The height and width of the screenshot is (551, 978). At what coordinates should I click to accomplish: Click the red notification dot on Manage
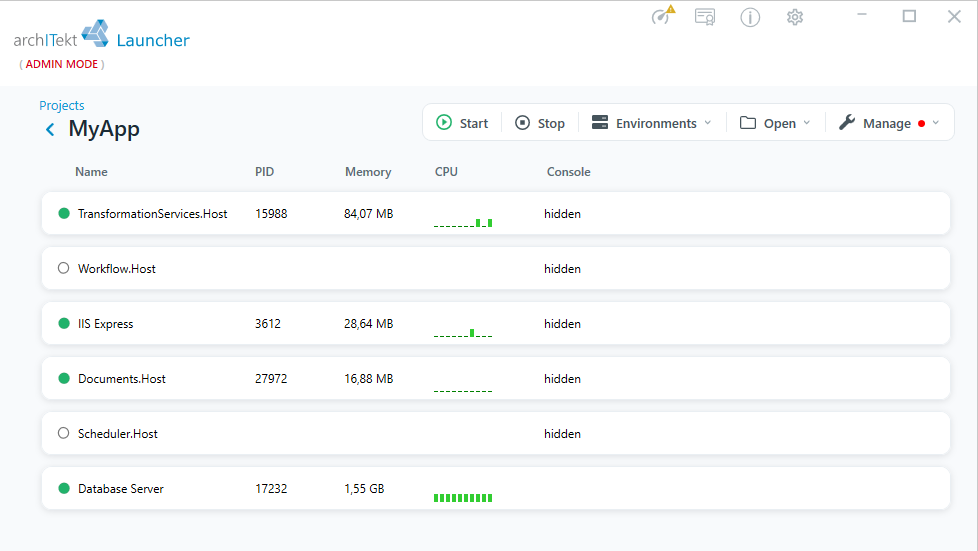tap(921, 124)
